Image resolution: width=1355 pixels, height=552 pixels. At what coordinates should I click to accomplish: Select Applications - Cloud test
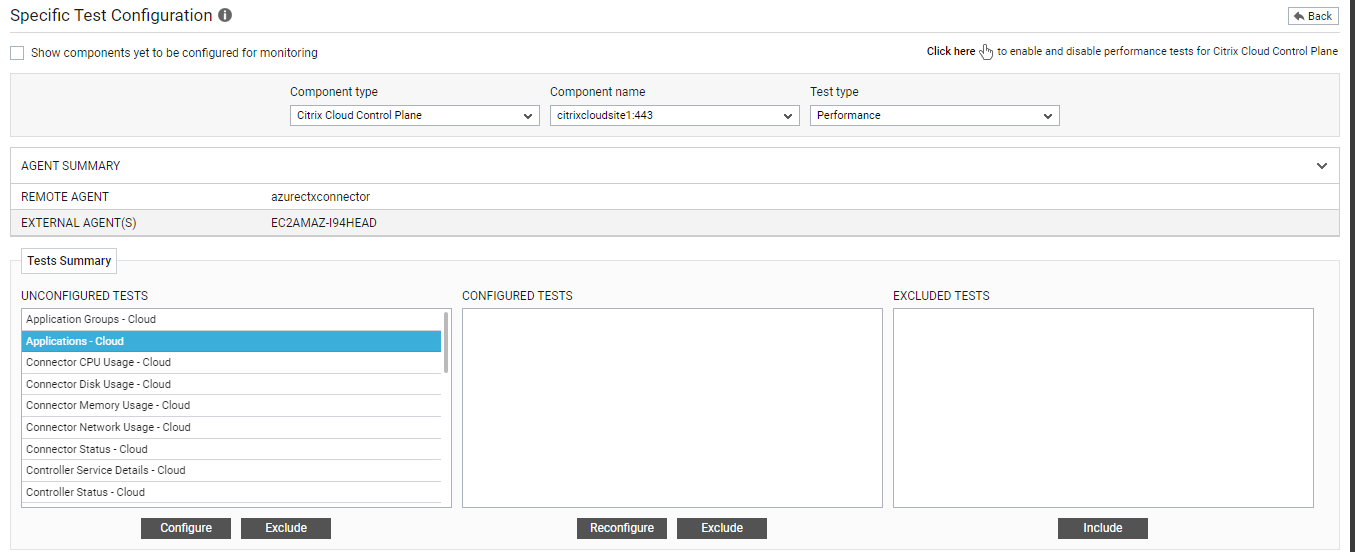pos(231,341)
